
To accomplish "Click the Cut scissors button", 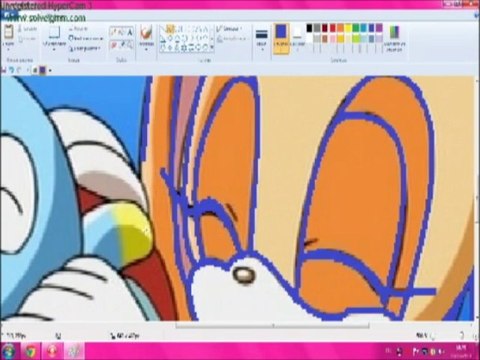I will tap(26, 29).
